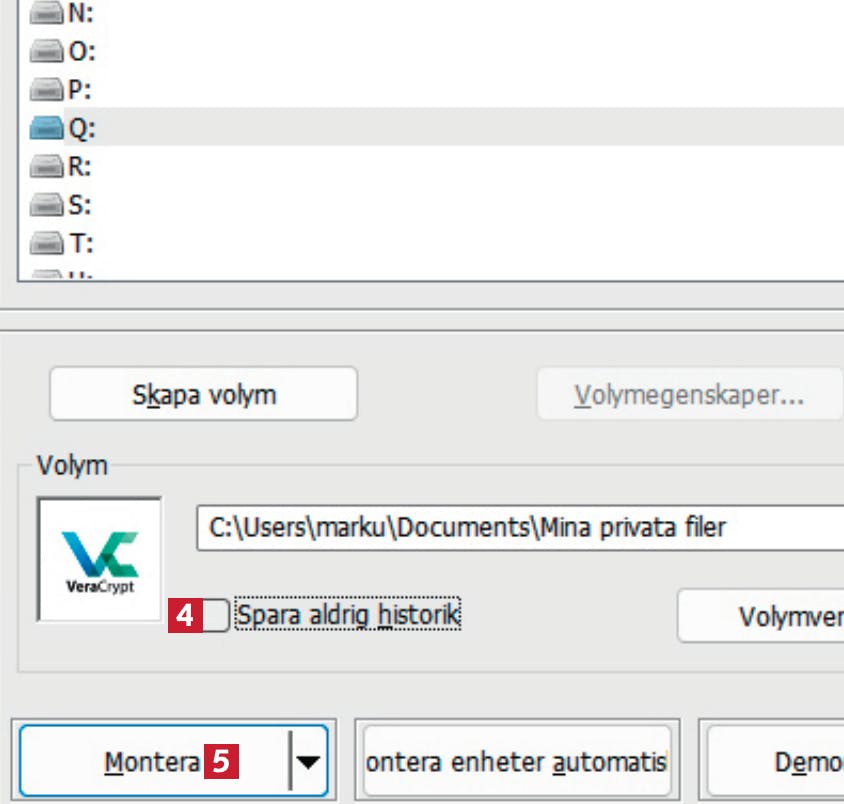This screenshot has width=844, height=804.
Task: Click the Skapa volym button
Action: [x=203, y=394]
